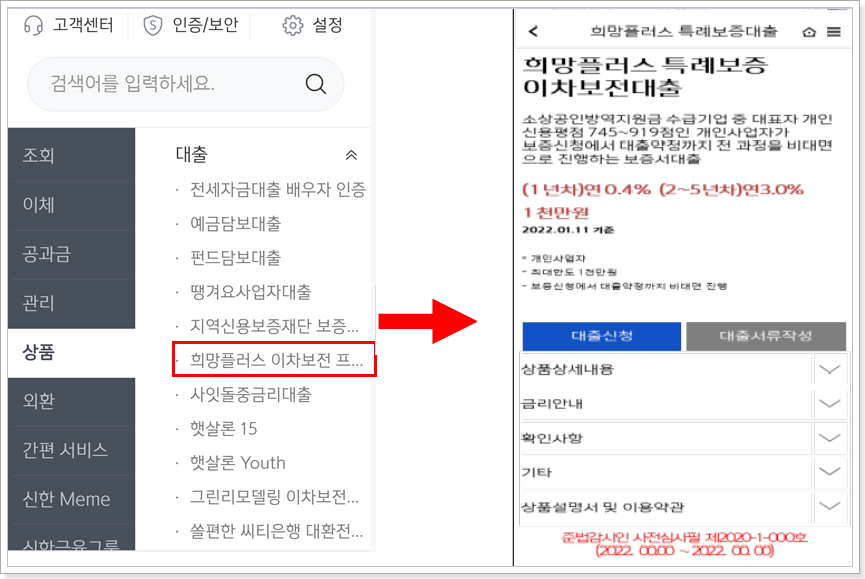Click the 대출신청 button
Image resolution: width=865 pixels, height=579 pixels.
click(599, 337)
